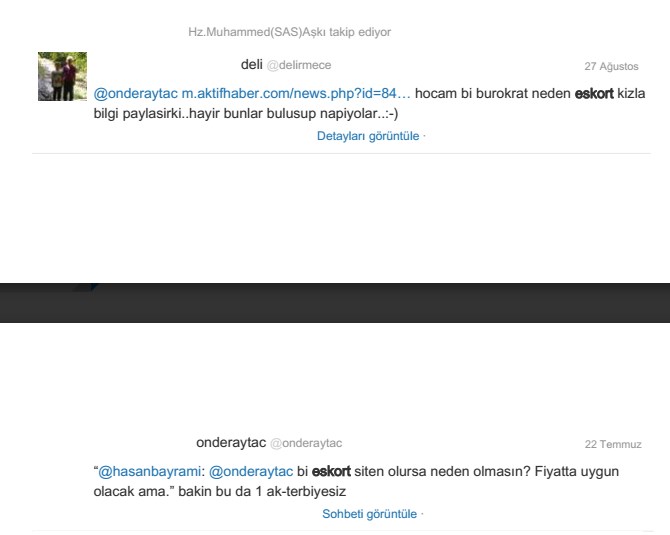Image resolution: width=670 pixels, height=535 pixels.
Task: Select onderaytac's quoted tweet text
Action: point(356,481)
